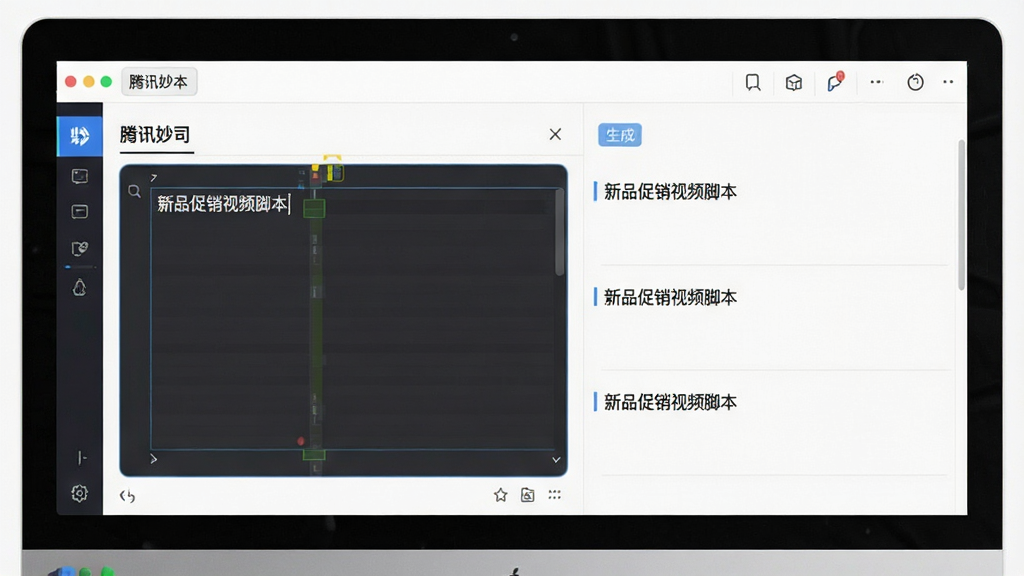Click the green marker block at editor bottom
This screenshot has height=576, width=1024.
(x=314, y=455)
